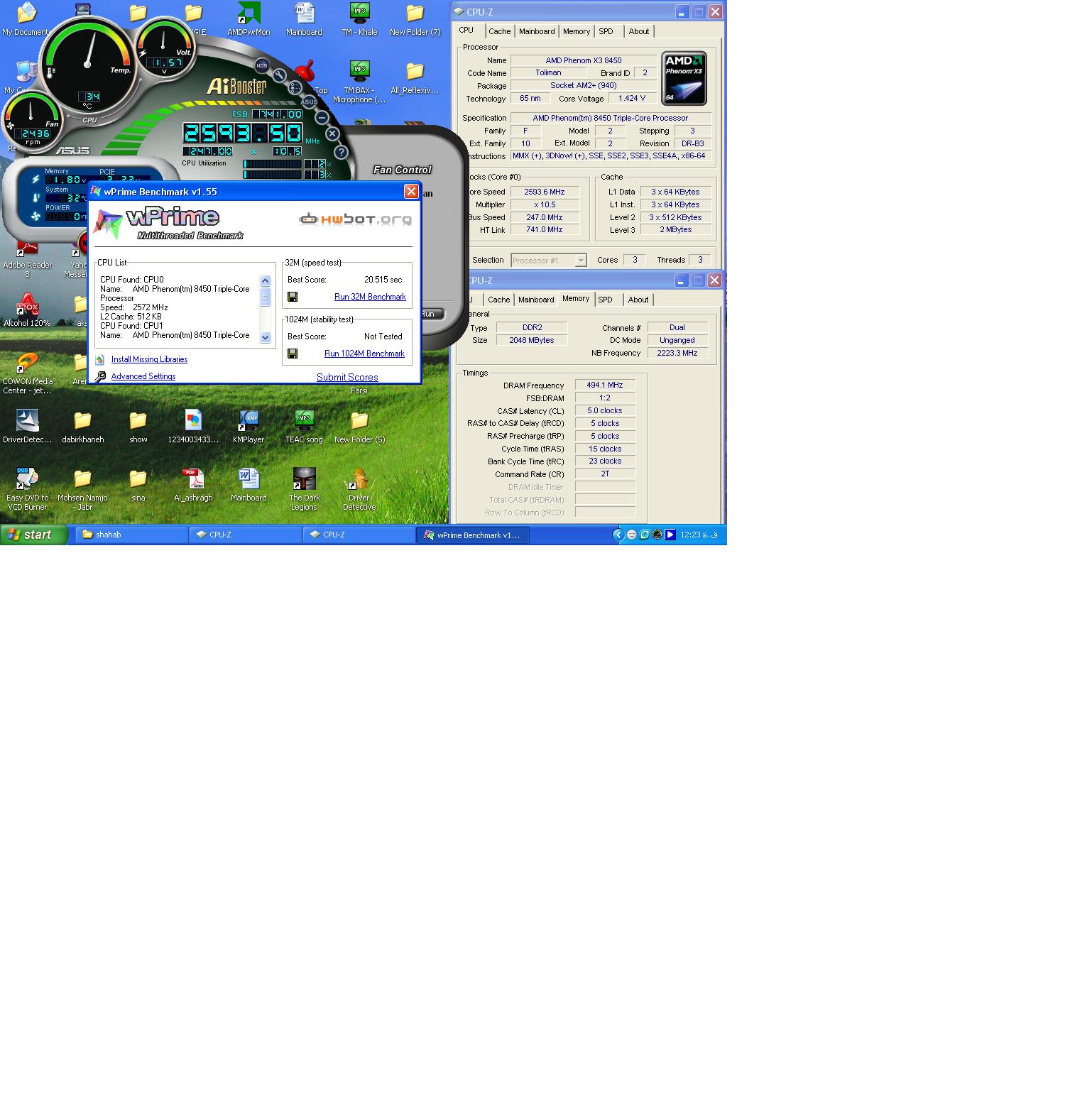This screenshot has width=1092, height=1116.
Task: Select the TM - Khale MP3 file icon
Action: pos(359,19)
